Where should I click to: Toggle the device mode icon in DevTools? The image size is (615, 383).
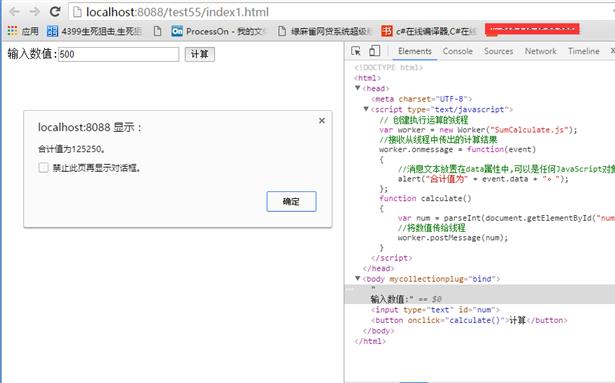coord(375,51)
